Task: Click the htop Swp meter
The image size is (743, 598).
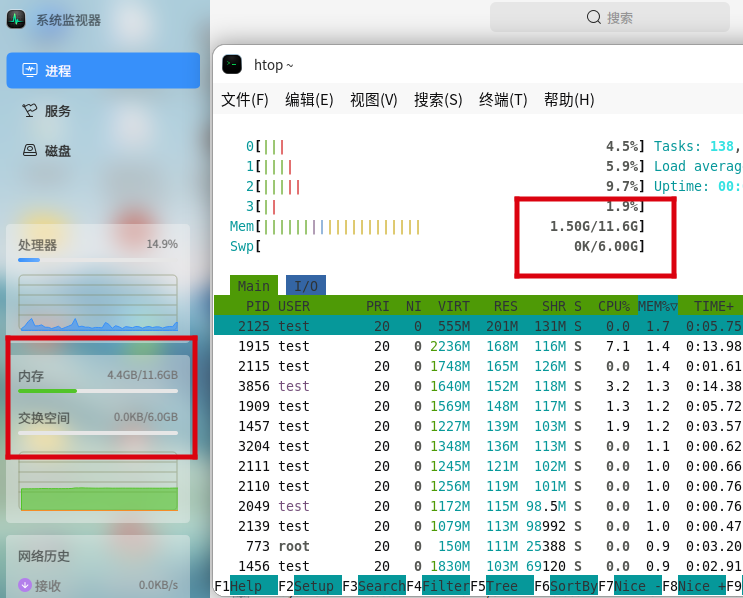Action: point(437,246)
